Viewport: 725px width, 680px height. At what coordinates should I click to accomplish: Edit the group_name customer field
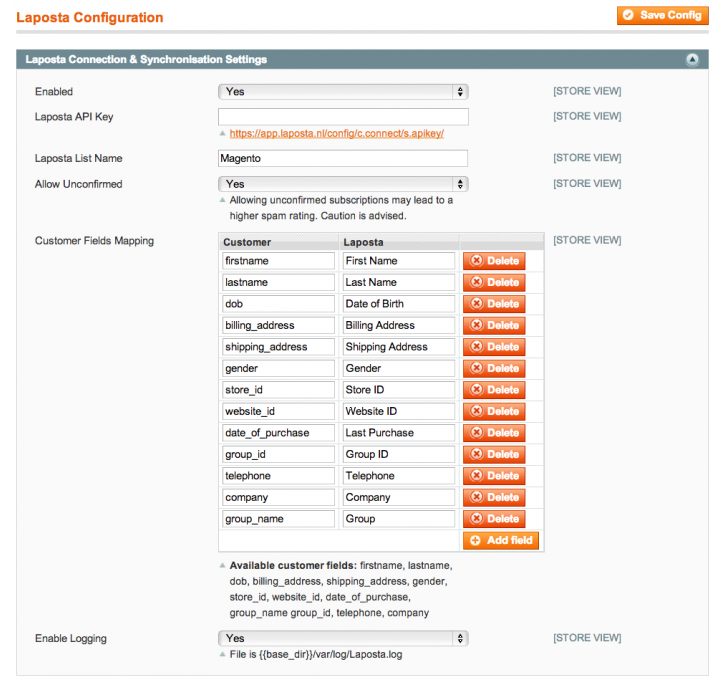click(278, 519)
